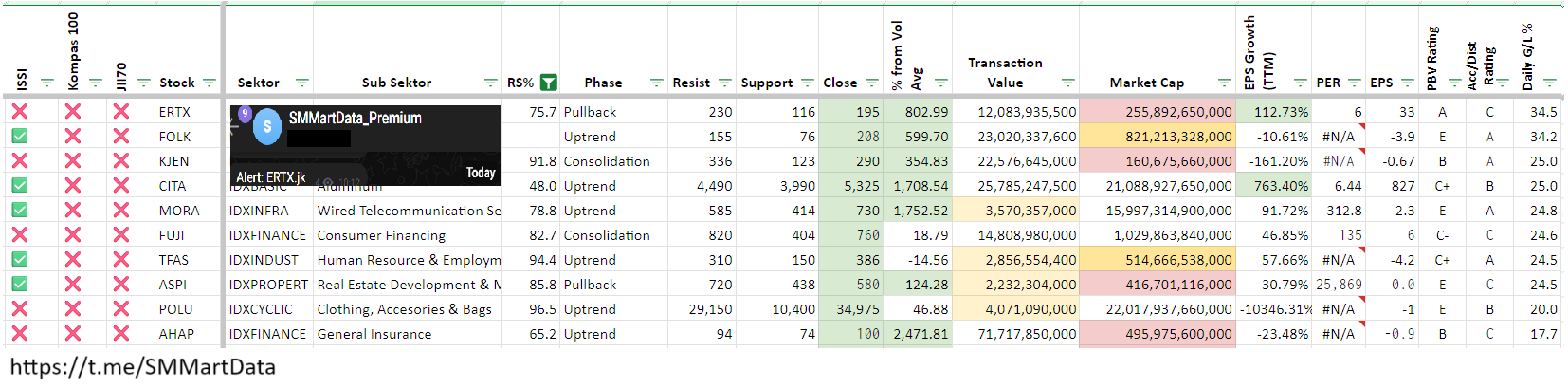Click ERTX's red-highlighted Market Cap cell
Screen dimensions: 1568x388
point(1157,112)
